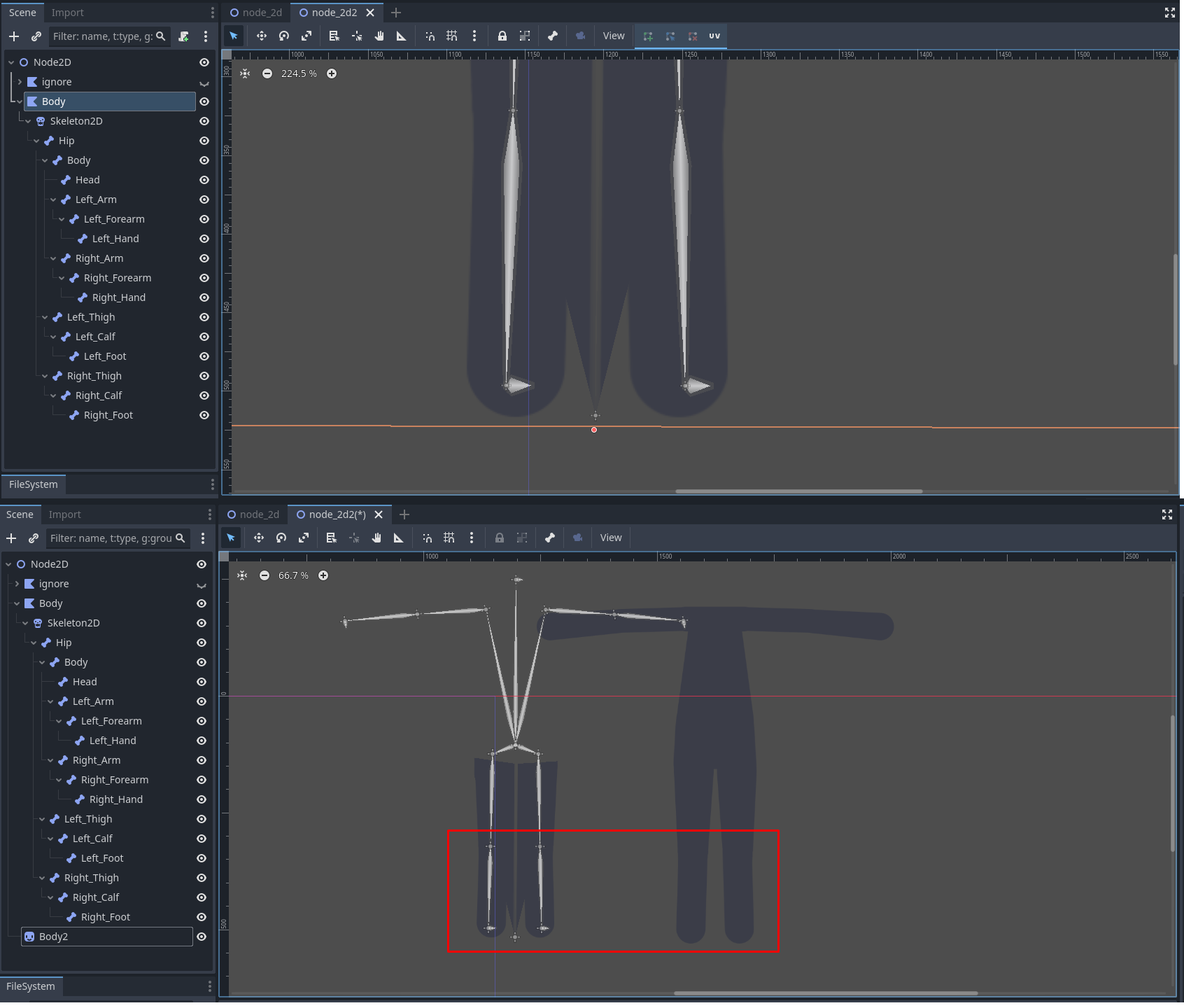The height and width of the screenshot is (1008, 1184).
Task: Switch to Import tab in upper dock
Action: (x=67, y=13)
